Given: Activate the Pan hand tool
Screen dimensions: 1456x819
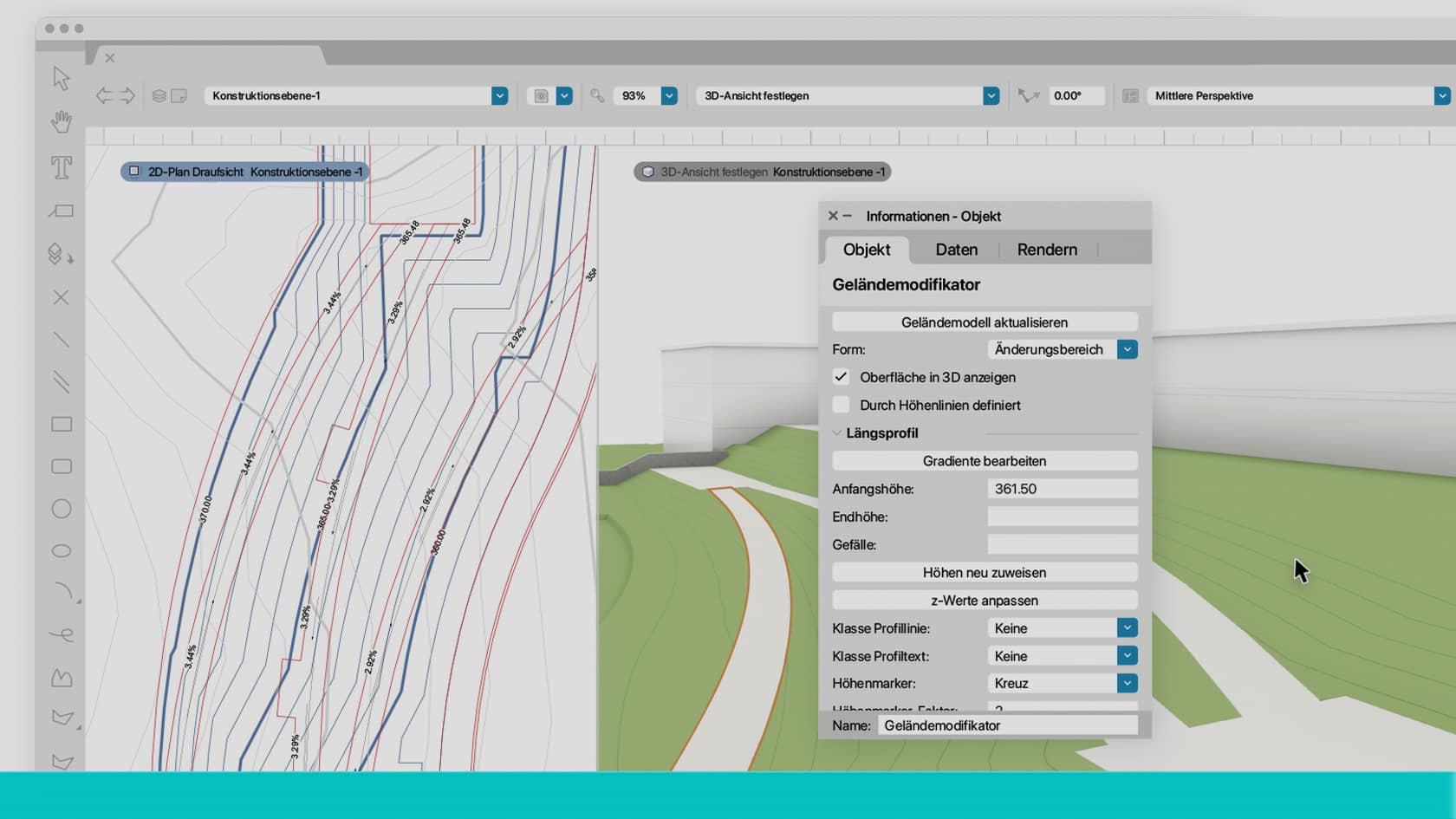Looking at the screenshot, I should (60, 123).
